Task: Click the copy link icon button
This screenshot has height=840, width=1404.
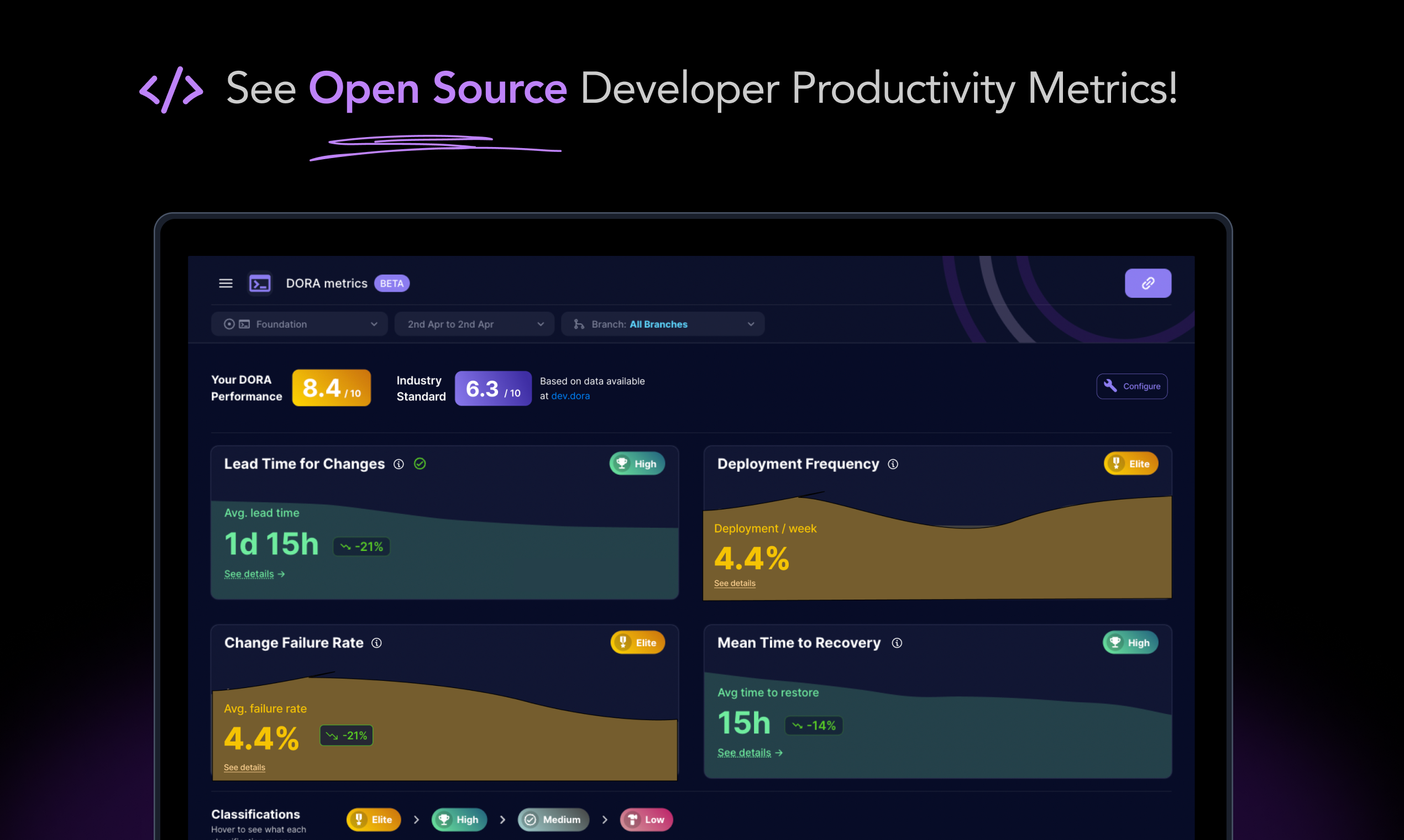Action: click(1147, 283)
